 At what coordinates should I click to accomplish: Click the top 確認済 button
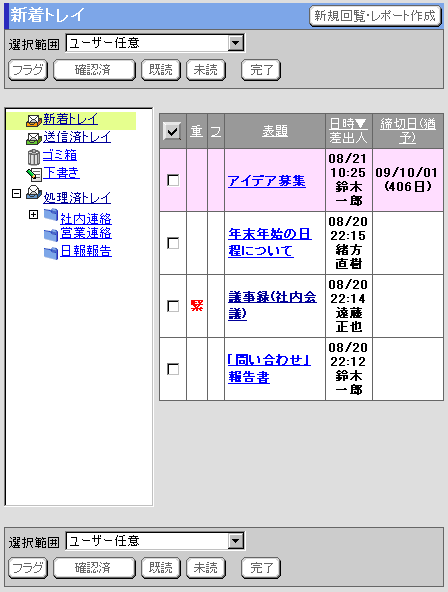(94, 70)
